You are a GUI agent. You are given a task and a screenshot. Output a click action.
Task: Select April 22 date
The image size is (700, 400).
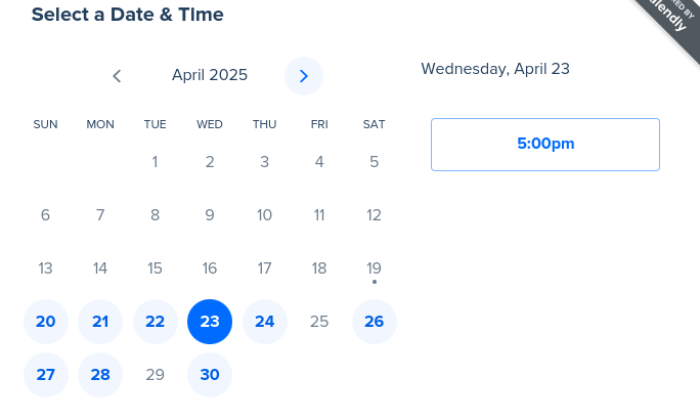click(155, 321)
